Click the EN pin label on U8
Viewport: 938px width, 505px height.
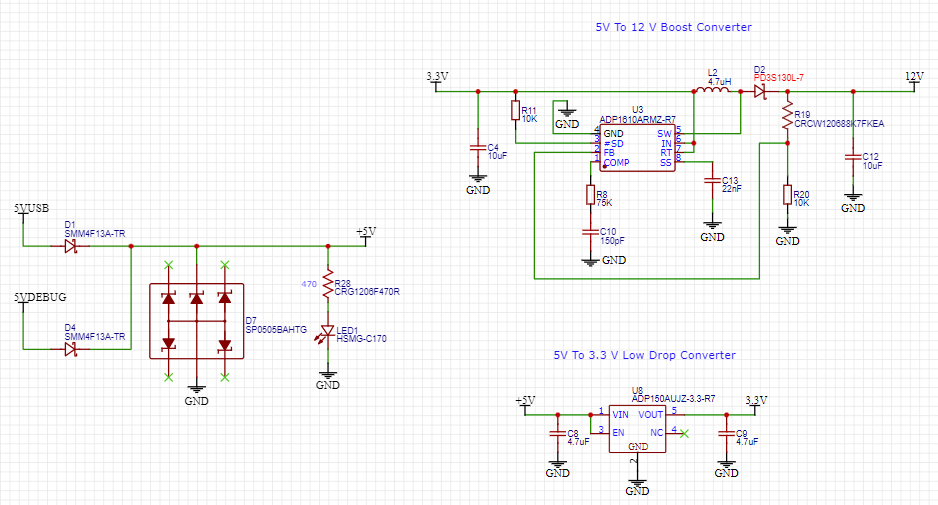pos(618,433)
